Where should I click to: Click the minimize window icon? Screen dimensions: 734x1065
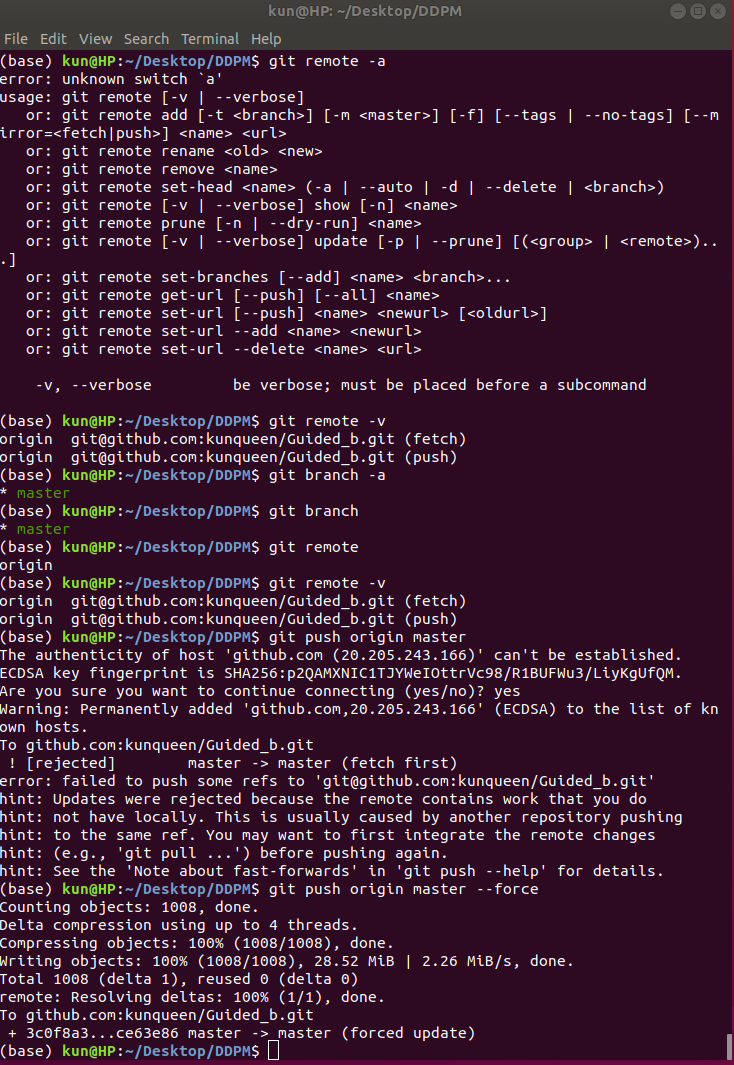click(x=678, y=11)
